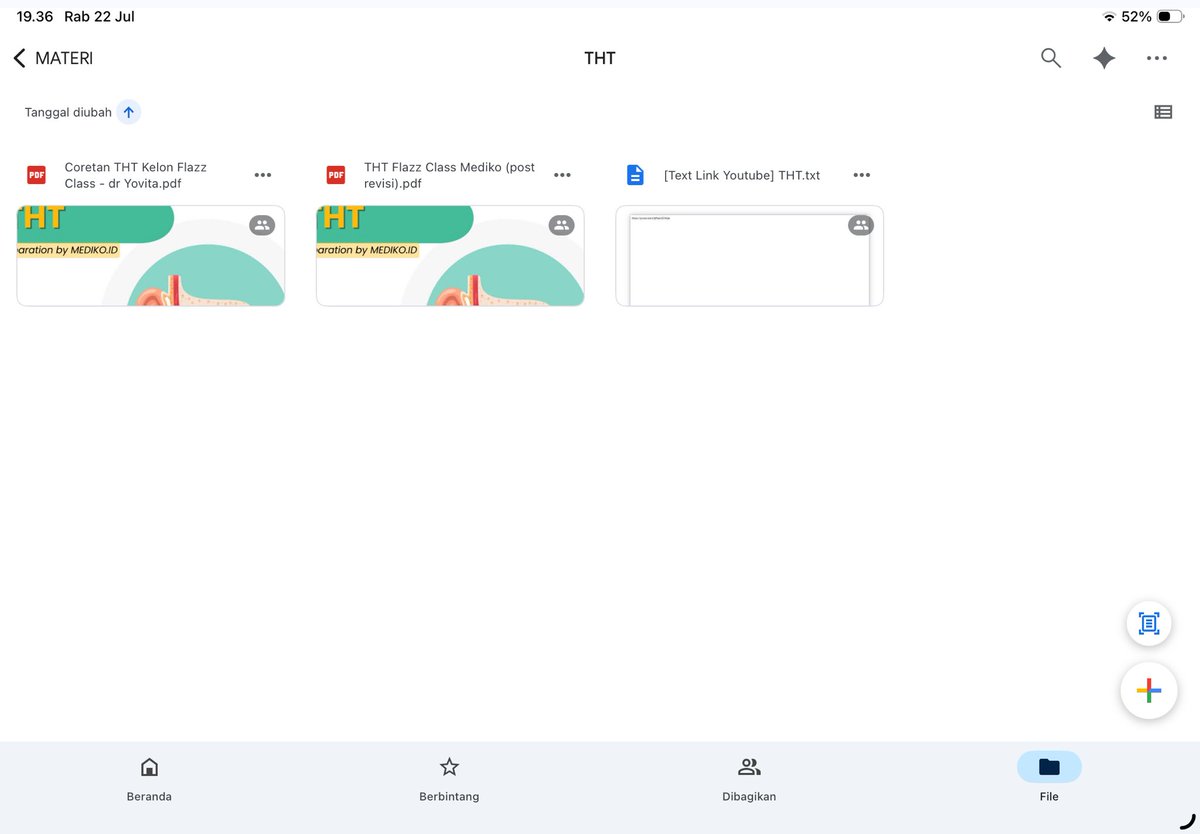
Task: Click shared badge on THT Flazz Class Mediko thumbnail
Action: (561, 225)
